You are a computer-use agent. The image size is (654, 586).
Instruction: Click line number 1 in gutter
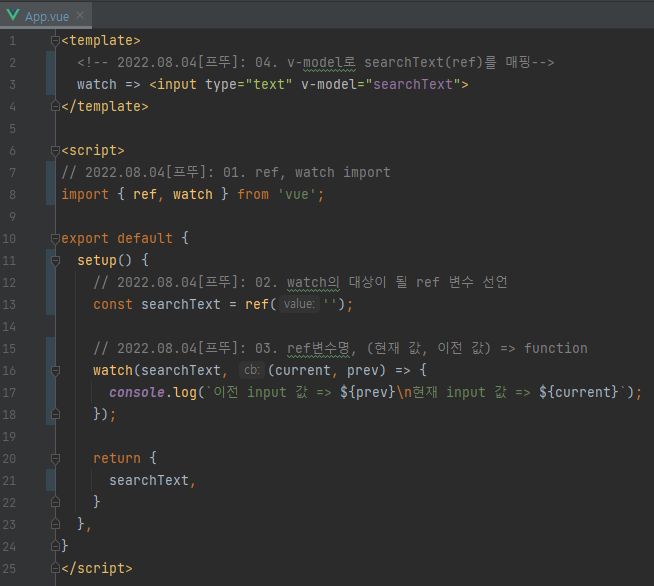coord(13,40)
